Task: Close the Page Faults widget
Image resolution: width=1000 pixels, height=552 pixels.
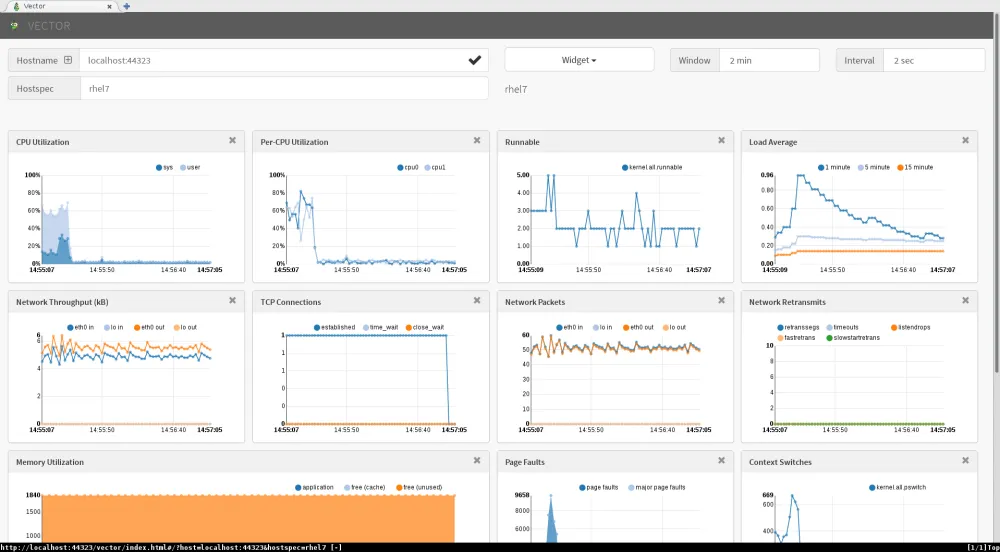Action: click(x=721, y=460)
